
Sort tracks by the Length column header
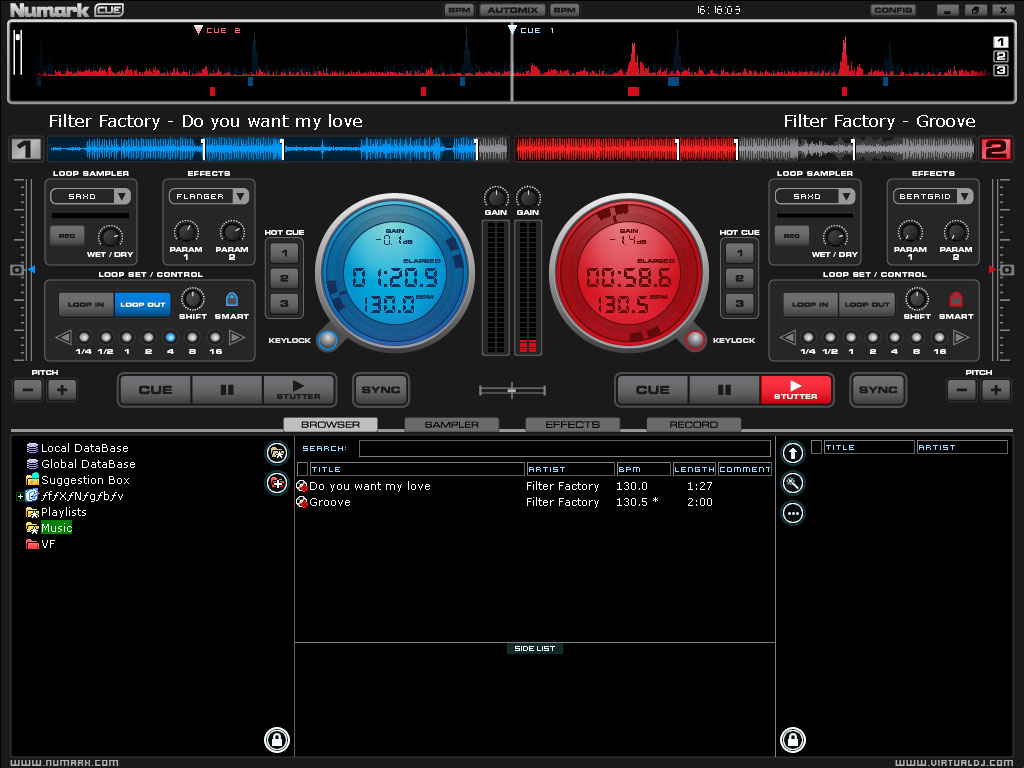click(694, 469)
